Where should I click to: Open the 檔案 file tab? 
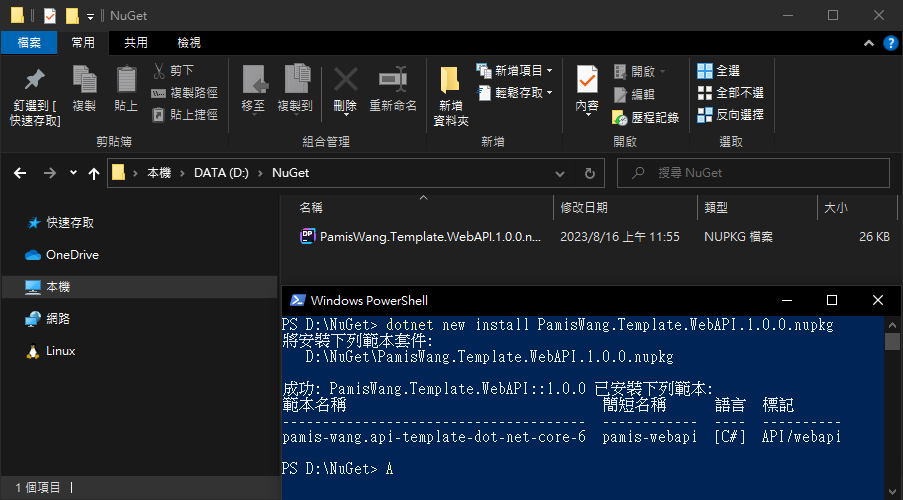(x=29, y=43)
